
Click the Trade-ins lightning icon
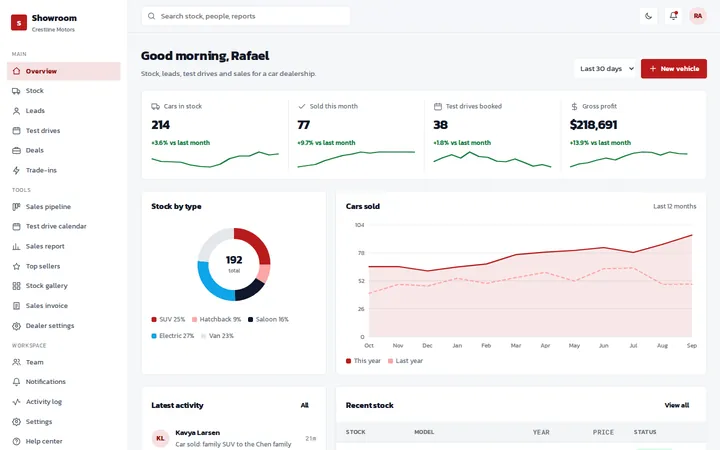[17, 170]
